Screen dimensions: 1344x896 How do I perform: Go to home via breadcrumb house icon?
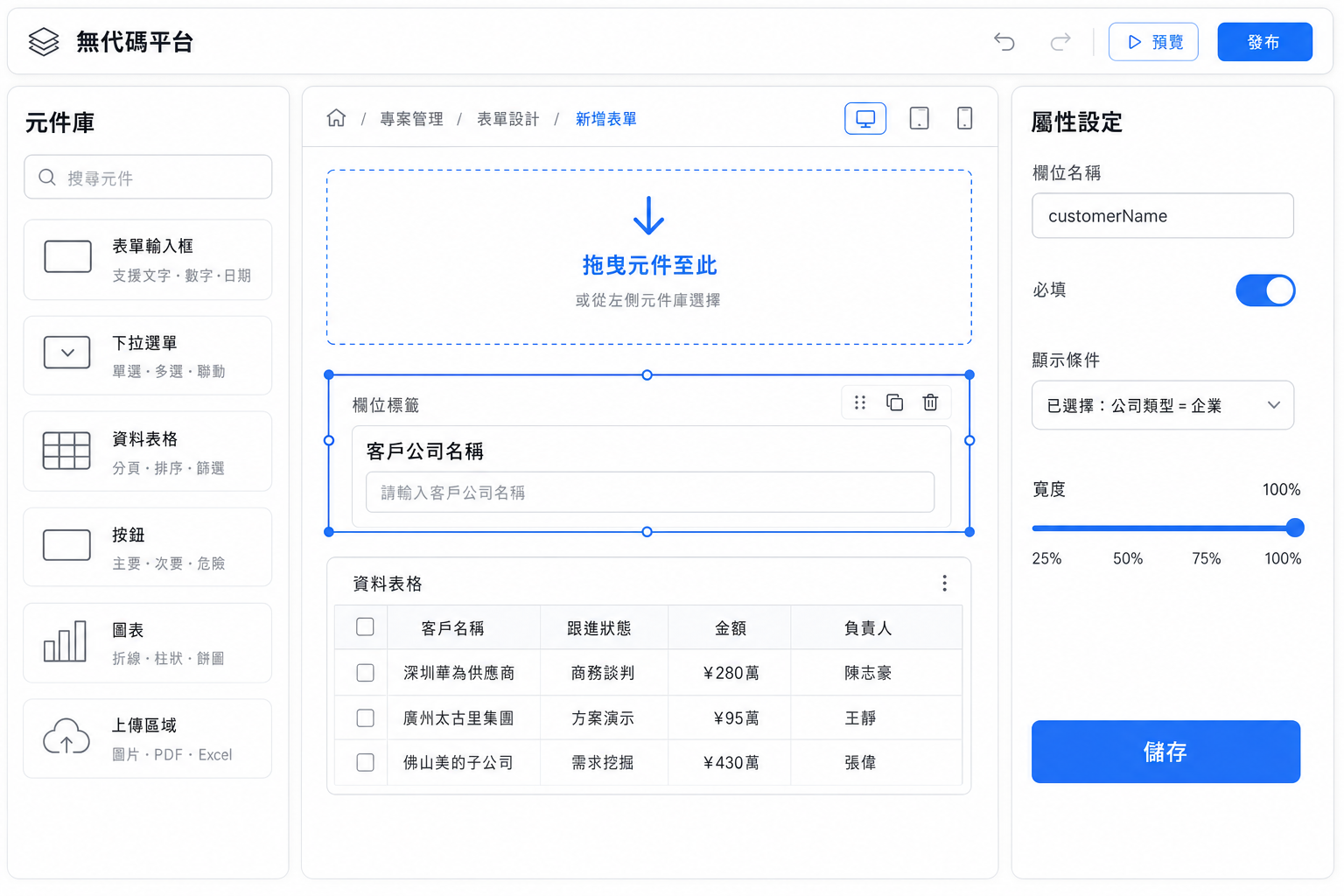click(x=336, y=118)
